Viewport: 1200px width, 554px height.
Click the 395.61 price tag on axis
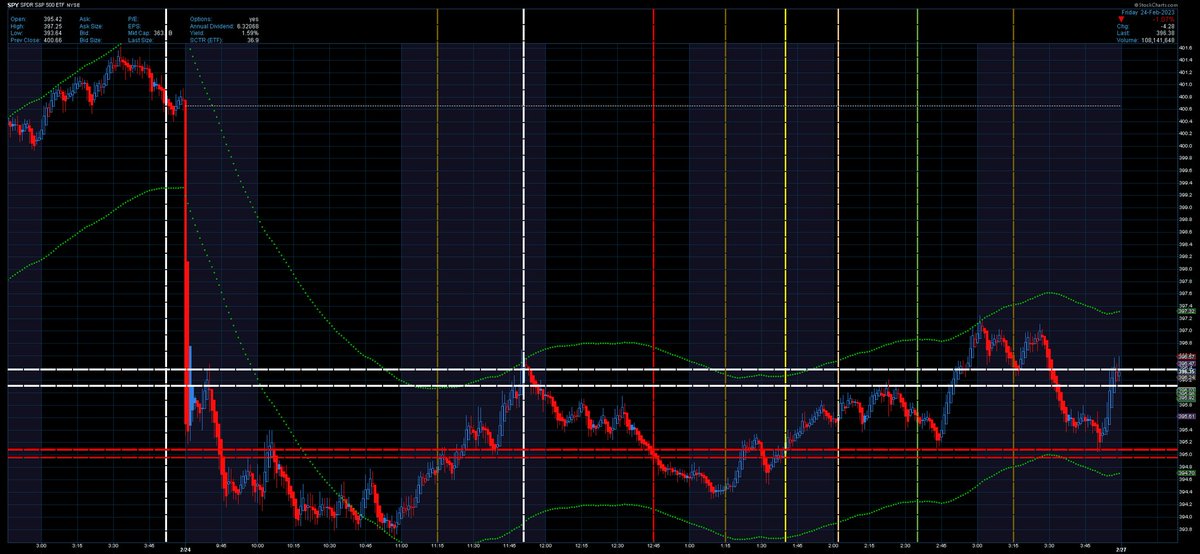click(1187, 416)
